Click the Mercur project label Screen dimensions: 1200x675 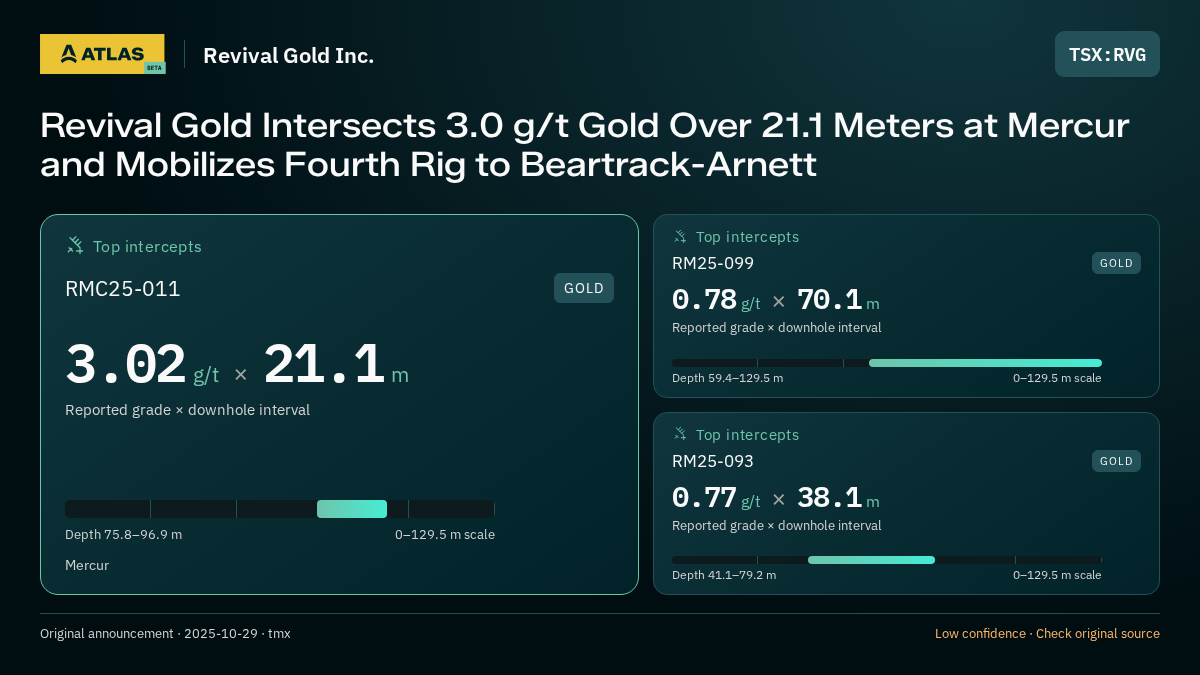[87, 565]
